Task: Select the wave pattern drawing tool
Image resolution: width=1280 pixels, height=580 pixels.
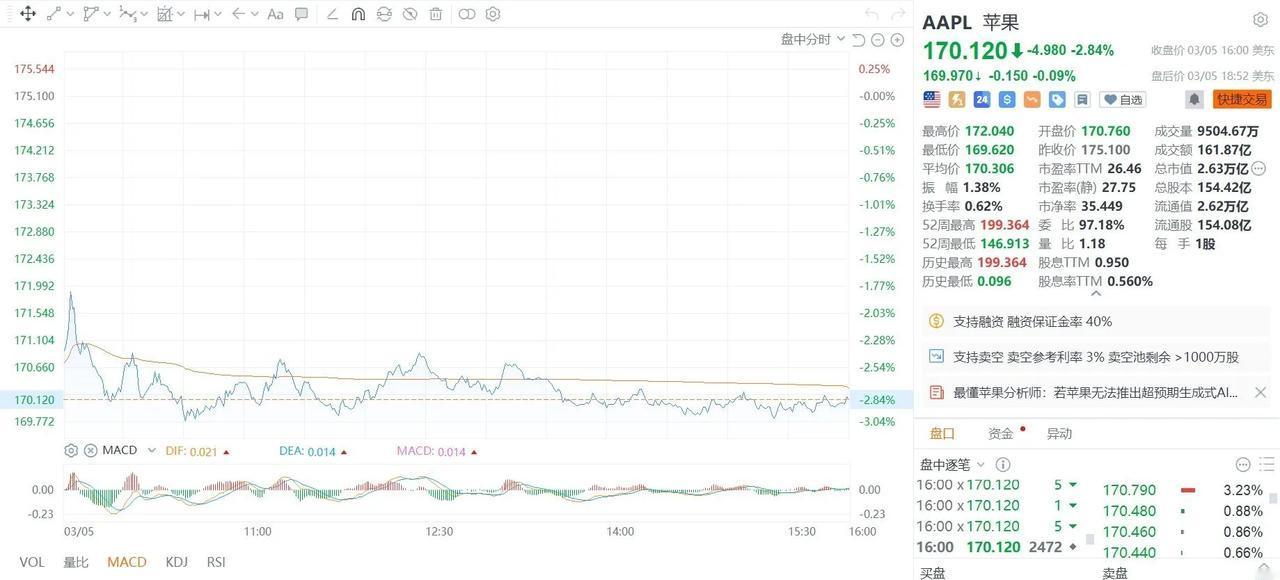Action: [x=127, y=14]
